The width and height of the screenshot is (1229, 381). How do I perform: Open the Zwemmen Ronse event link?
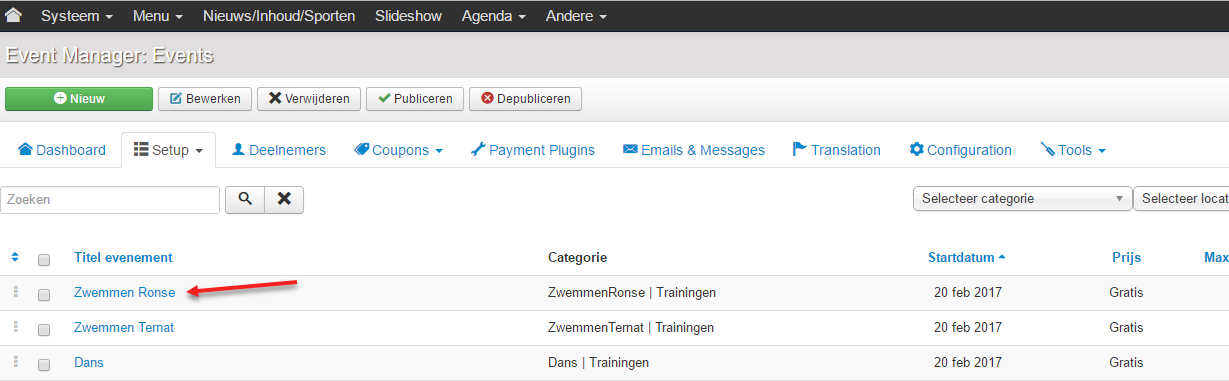click(x=125, y=292)
